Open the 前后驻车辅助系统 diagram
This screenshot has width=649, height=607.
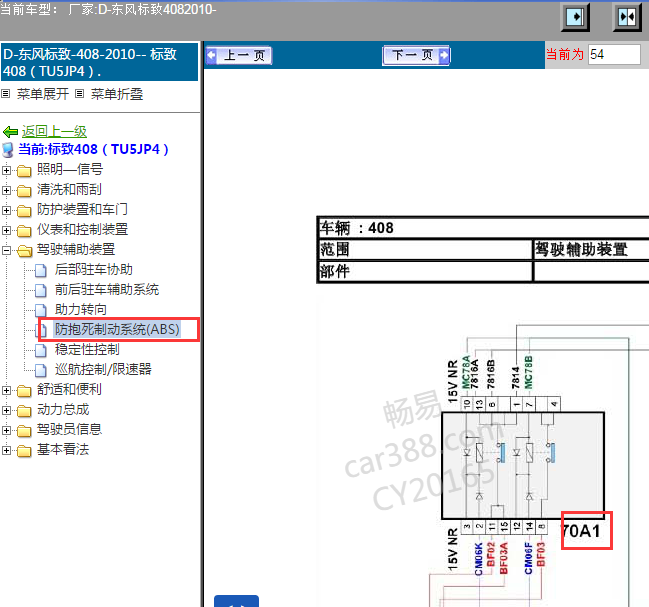107,289
